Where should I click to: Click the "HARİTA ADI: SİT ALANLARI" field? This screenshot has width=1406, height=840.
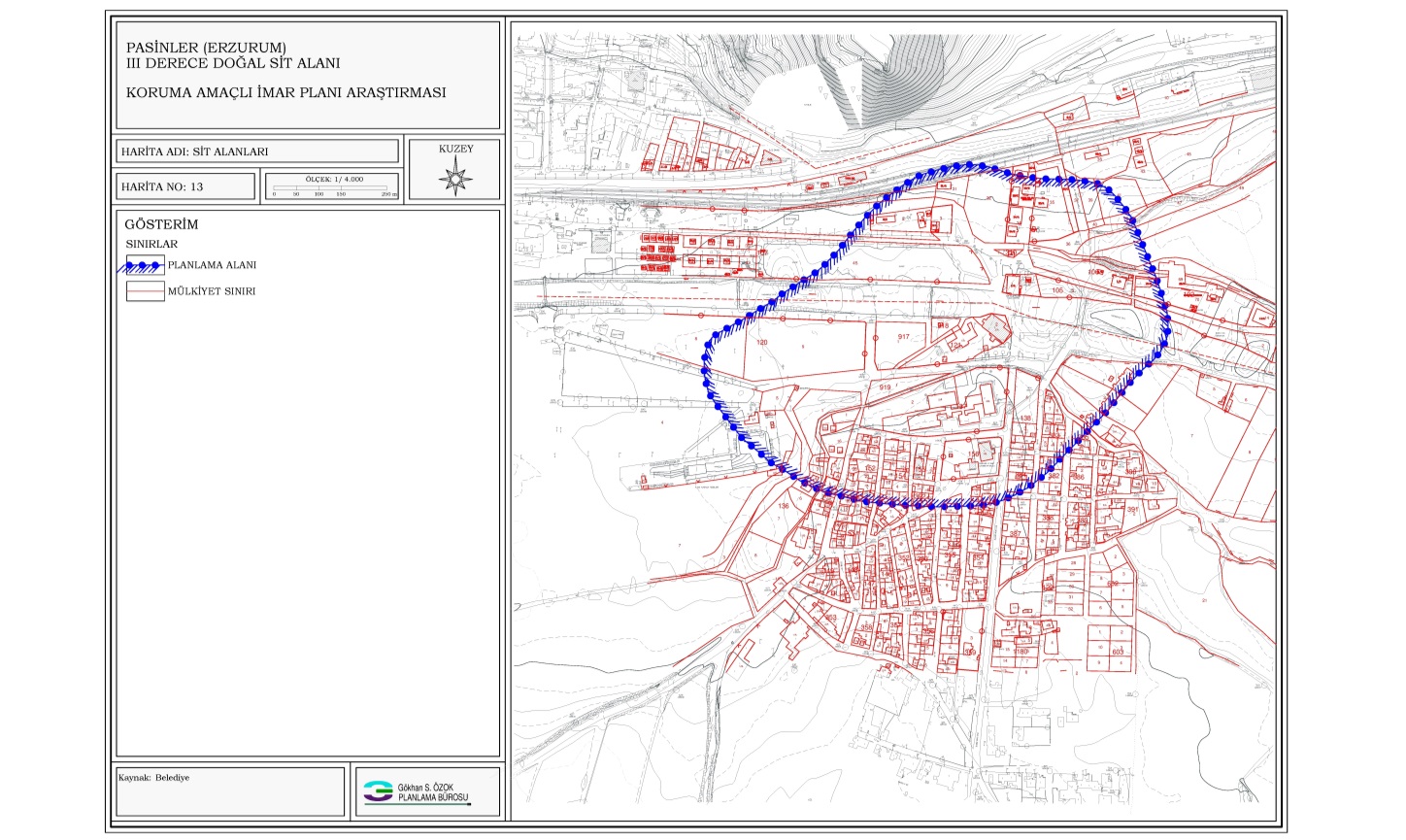pyautogui.click(x=257, y=151)
